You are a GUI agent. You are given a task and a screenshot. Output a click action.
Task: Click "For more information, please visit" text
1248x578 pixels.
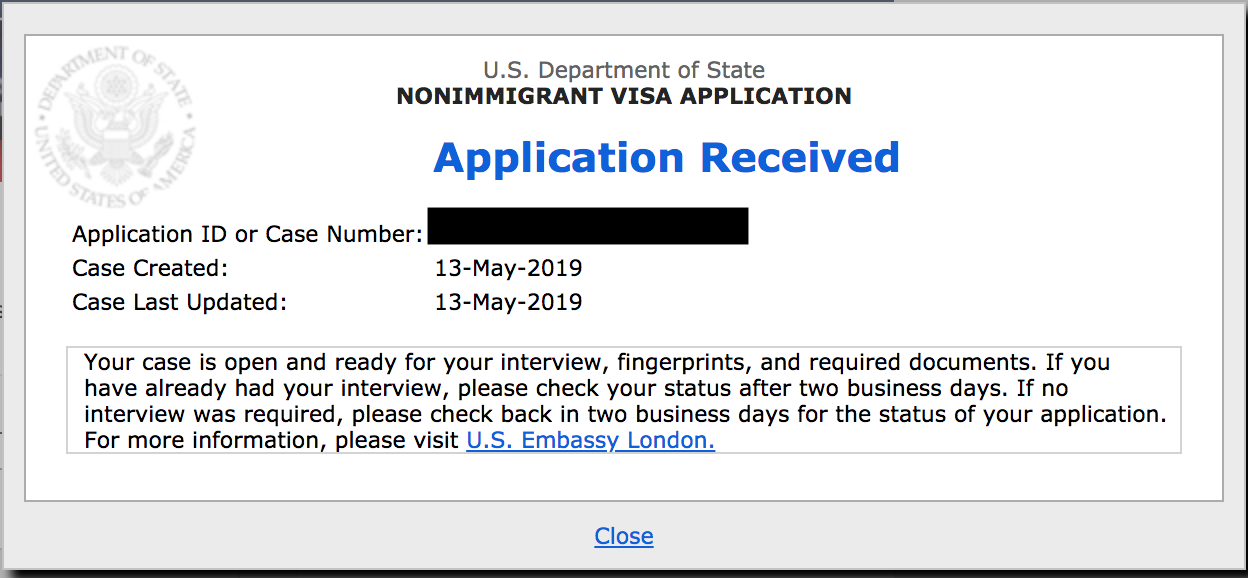272,440
